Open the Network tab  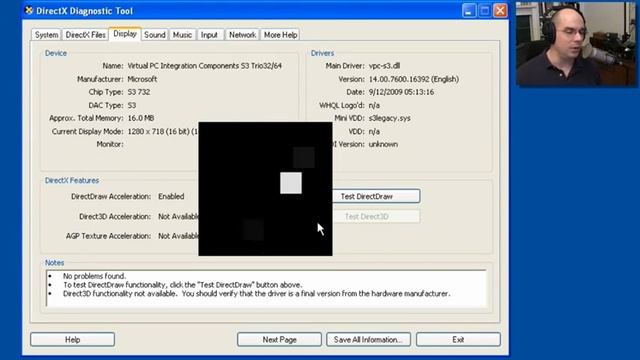pos(242,35)
